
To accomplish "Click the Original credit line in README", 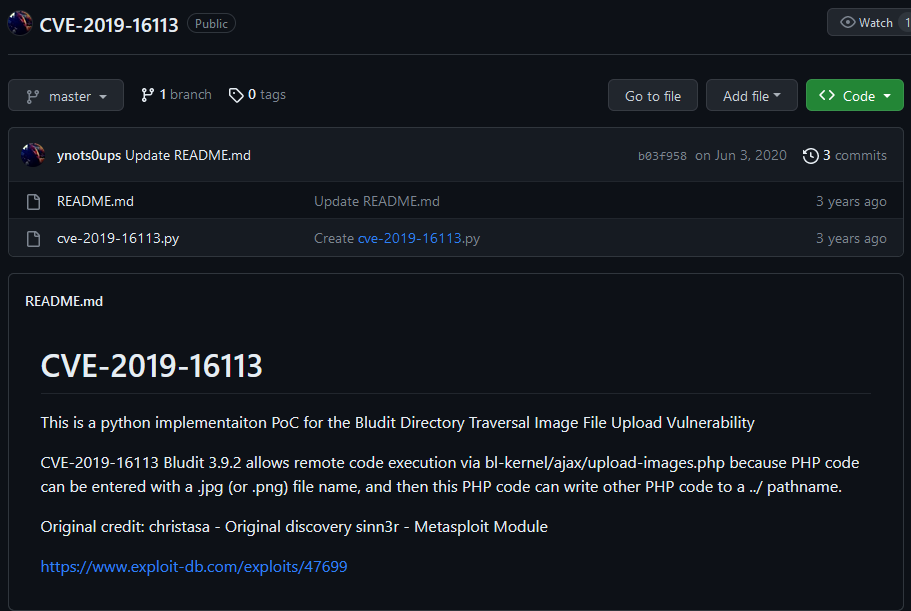I will point(294,527).
